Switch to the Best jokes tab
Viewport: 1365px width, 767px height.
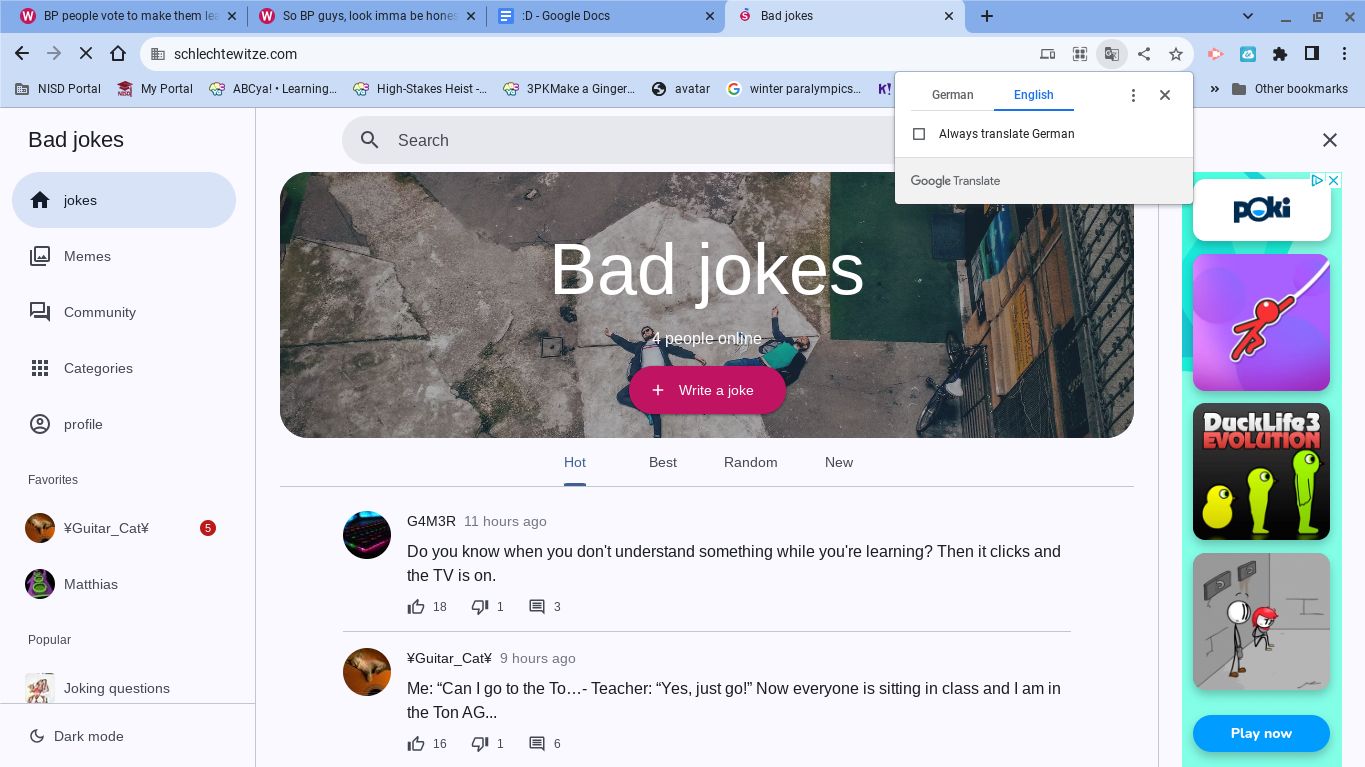point(662,462)
